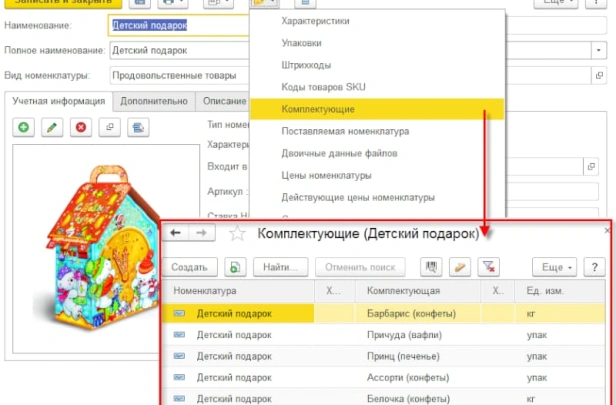Click the back arrow in Комплектующие window

coord(176,233)
